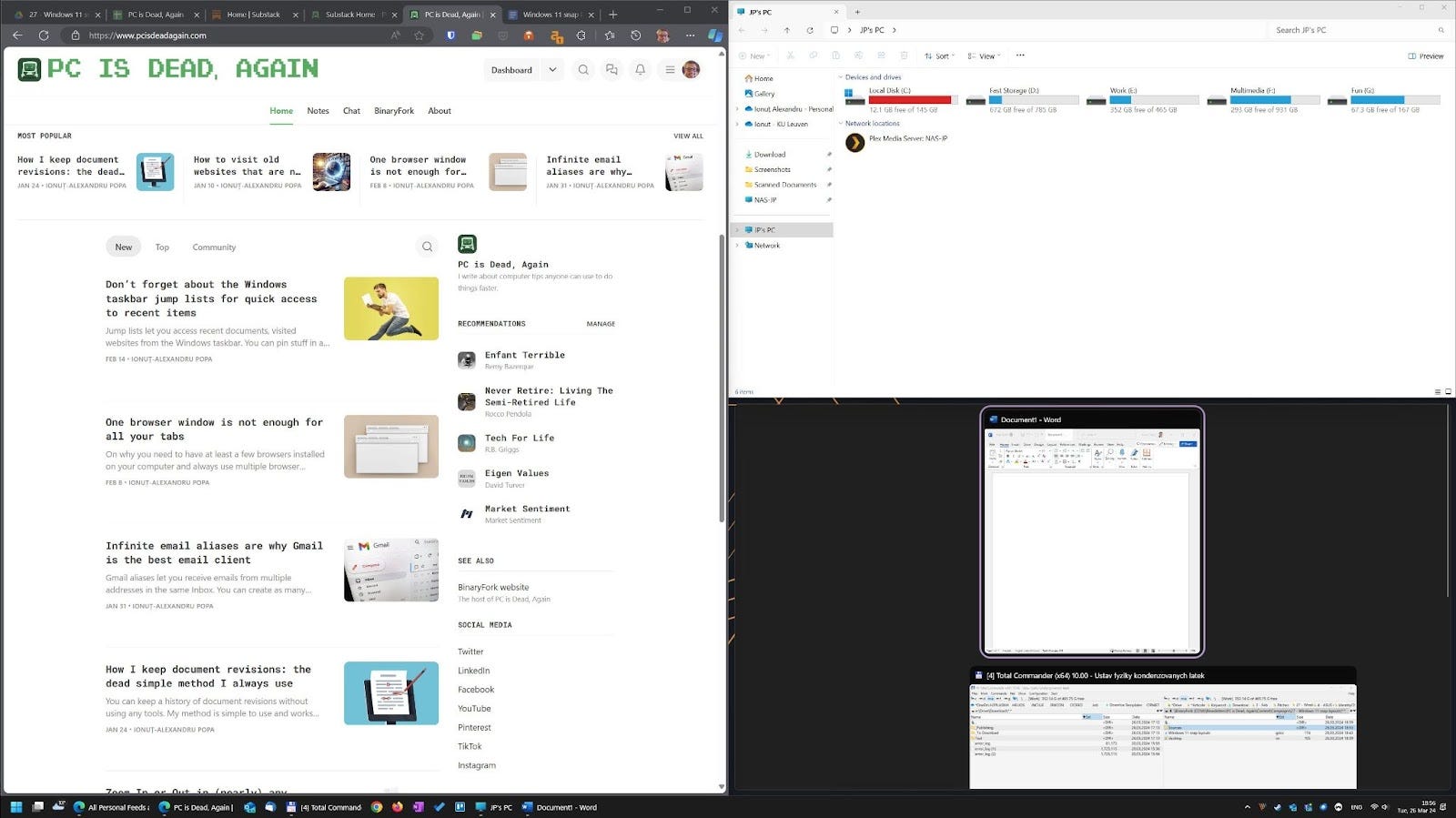Select the Total Commander snap thumbnail
Screen dimensions: 1456x818
click(x=1163, y=729)
